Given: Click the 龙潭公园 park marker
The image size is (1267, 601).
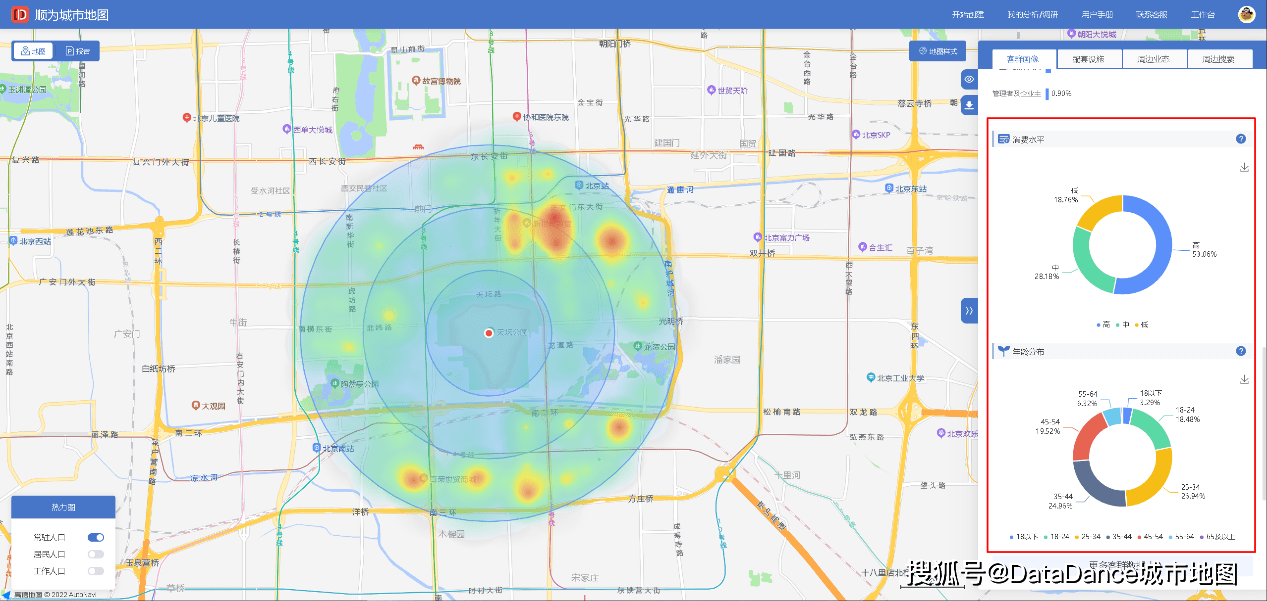Looking at the screenshot, I should [638, 346].
